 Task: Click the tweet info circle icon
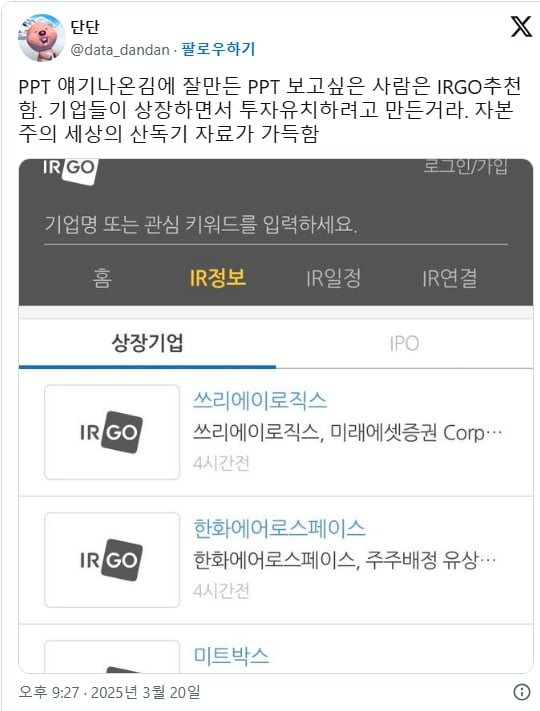tap(522, 692)
